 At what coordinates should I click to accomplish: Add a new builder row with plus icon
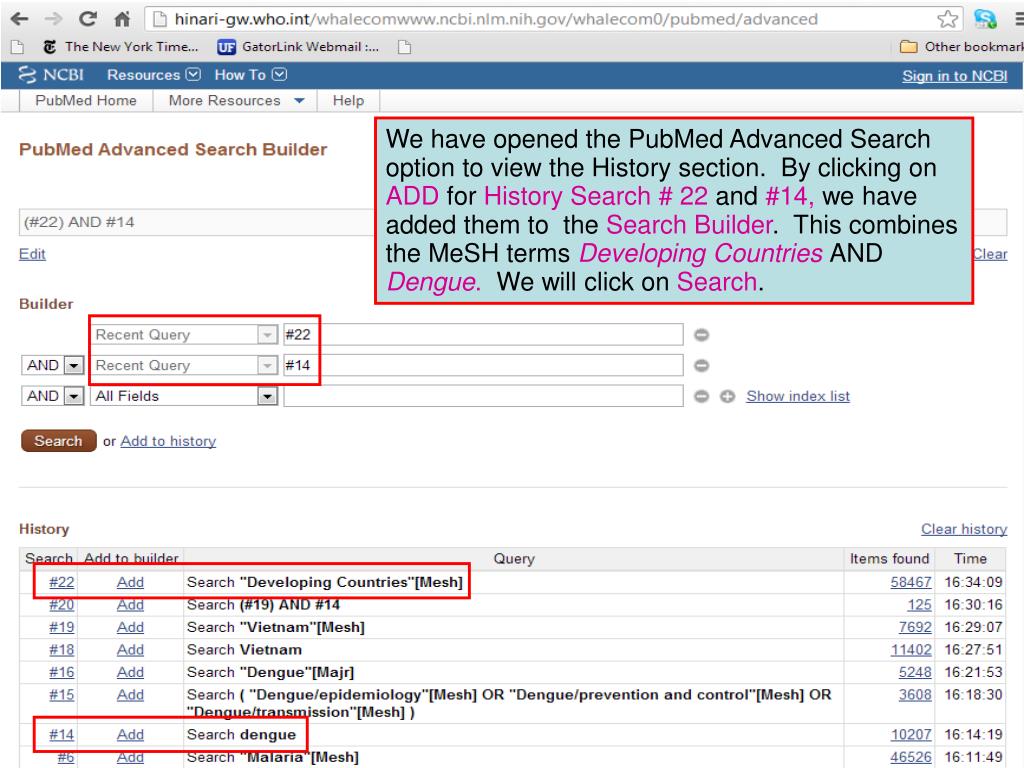[x=728, y=396]
